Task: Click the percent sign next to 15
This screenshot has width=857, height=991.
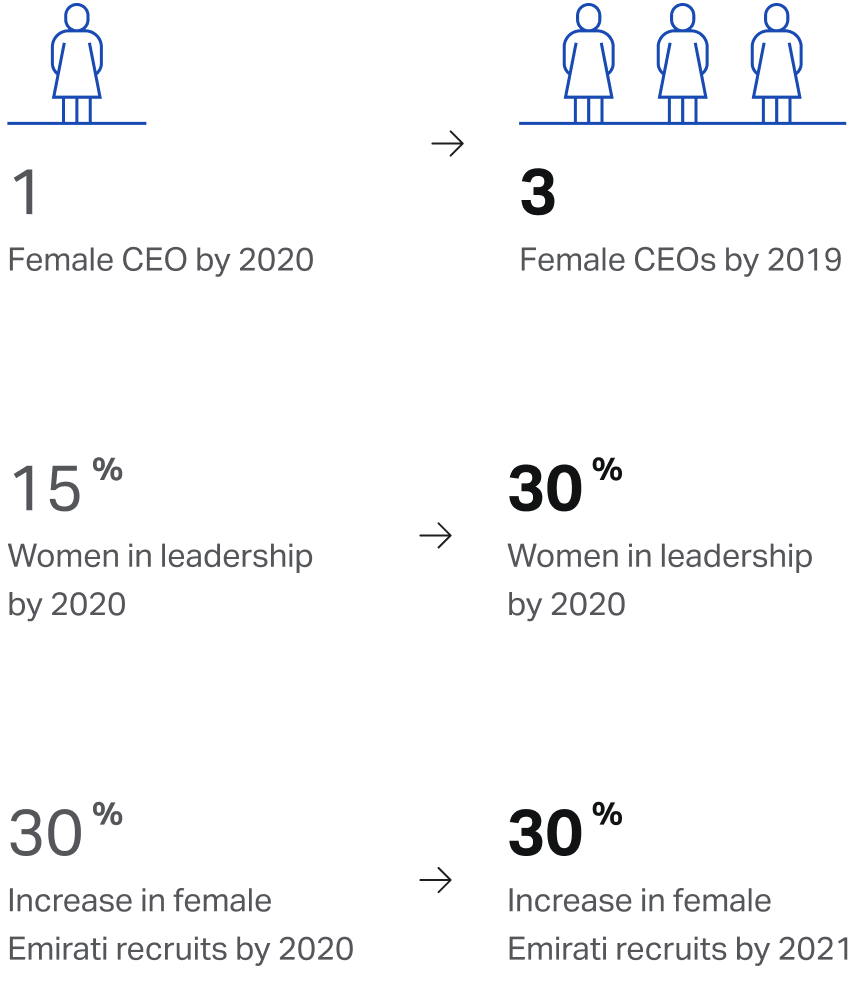Action: (x=107, y=470)
